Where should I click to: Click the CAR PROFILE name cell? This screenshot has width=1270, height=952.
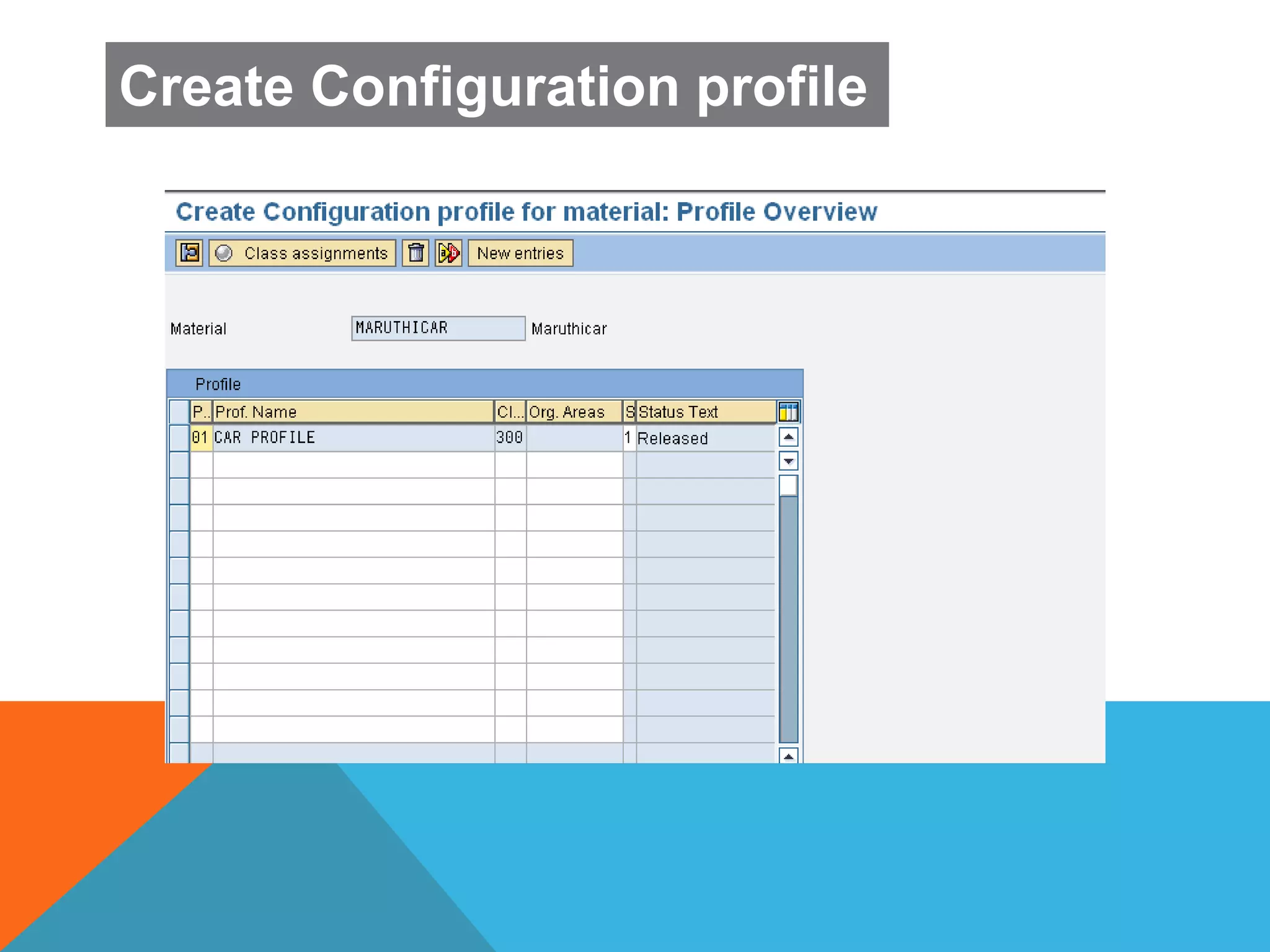[353, 438]
